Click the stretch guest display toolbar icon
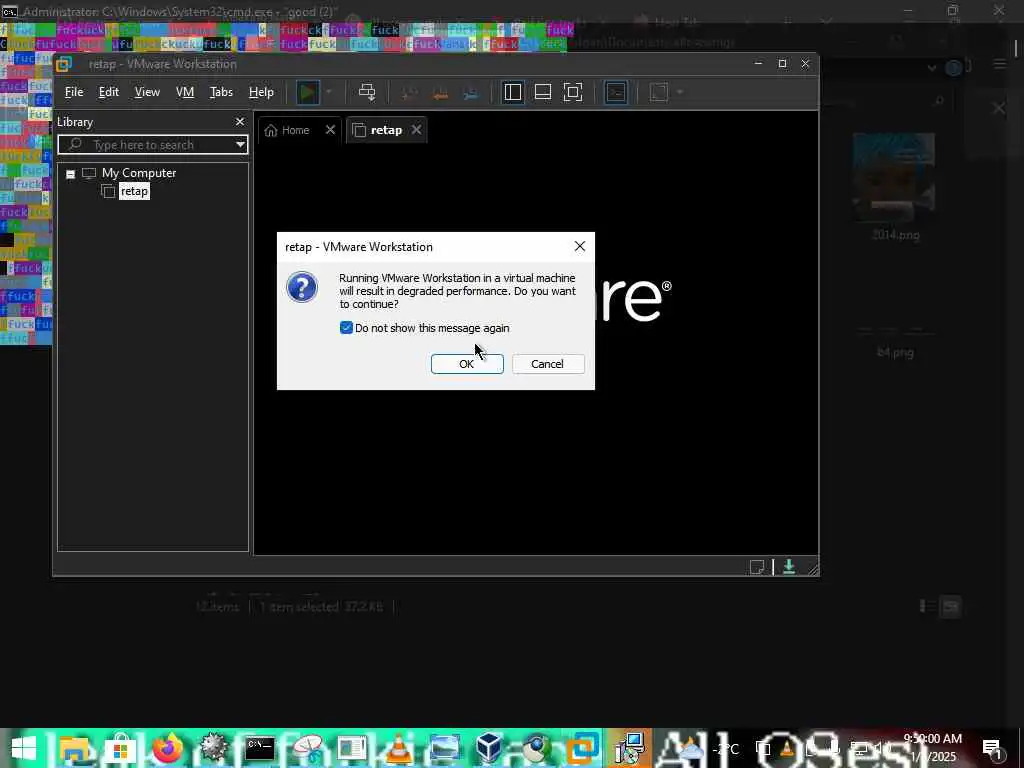Image resolution: width=1024 pixels, height=768 pixels. tap(659, 92)
